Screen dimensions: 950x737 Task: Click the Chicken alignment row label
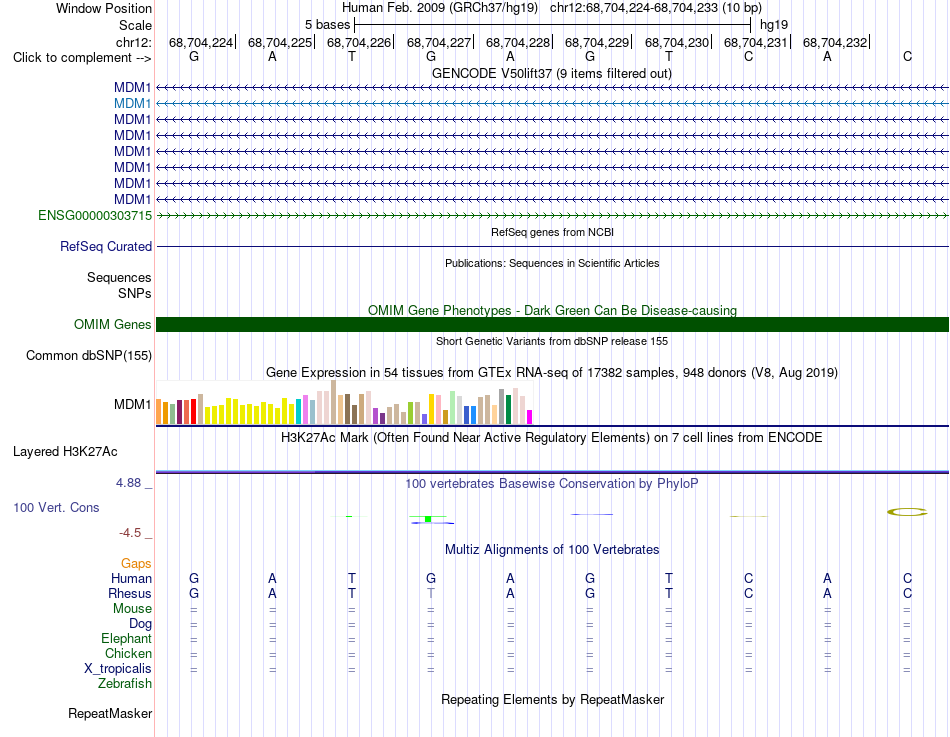tap(128, 653)
